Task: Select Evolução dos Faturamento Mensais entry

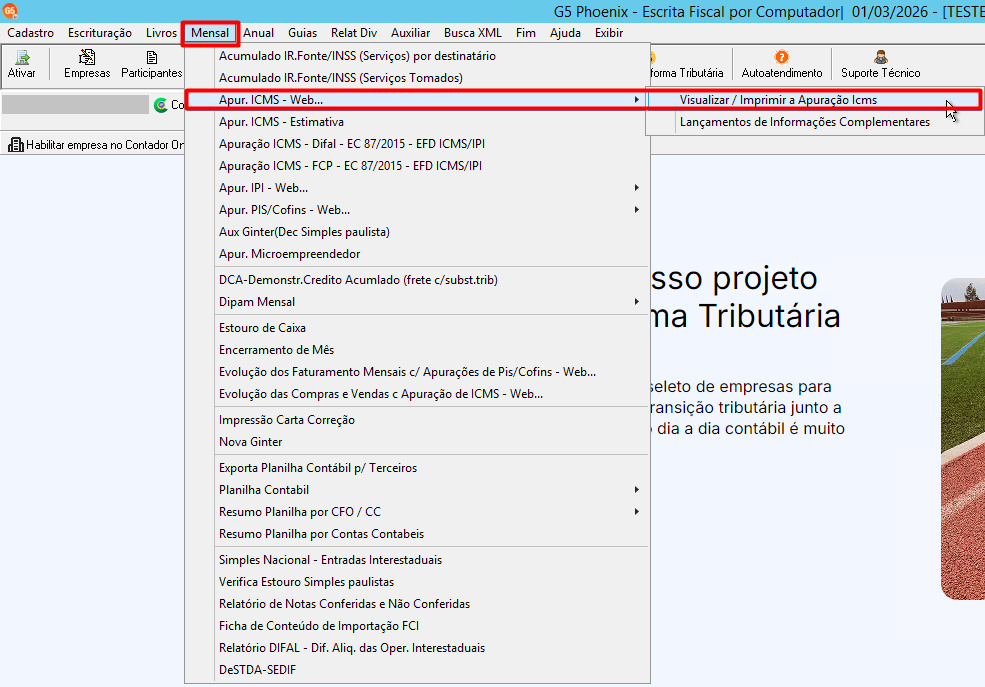Action: (417, 372)
